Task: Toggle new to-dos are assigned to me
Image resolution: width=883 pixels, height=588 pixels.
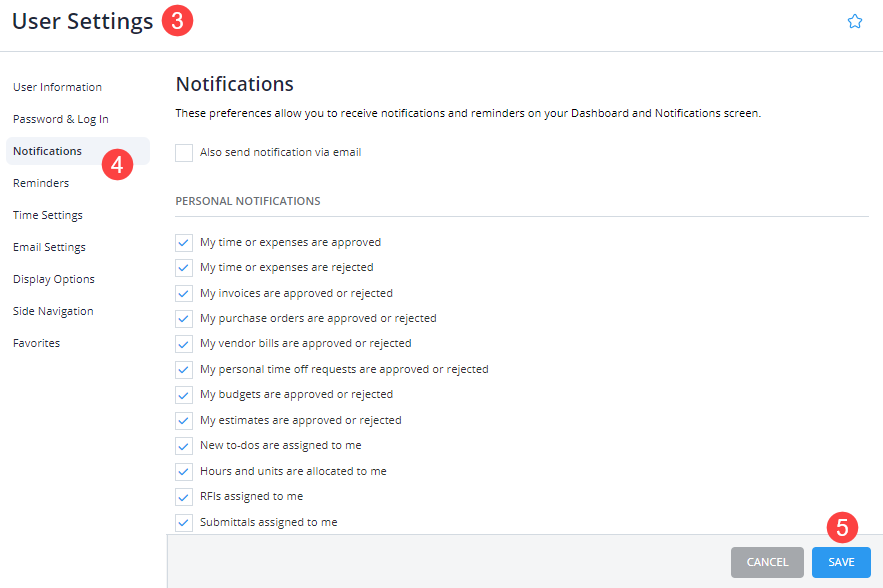Action: [x=183, y=445]
